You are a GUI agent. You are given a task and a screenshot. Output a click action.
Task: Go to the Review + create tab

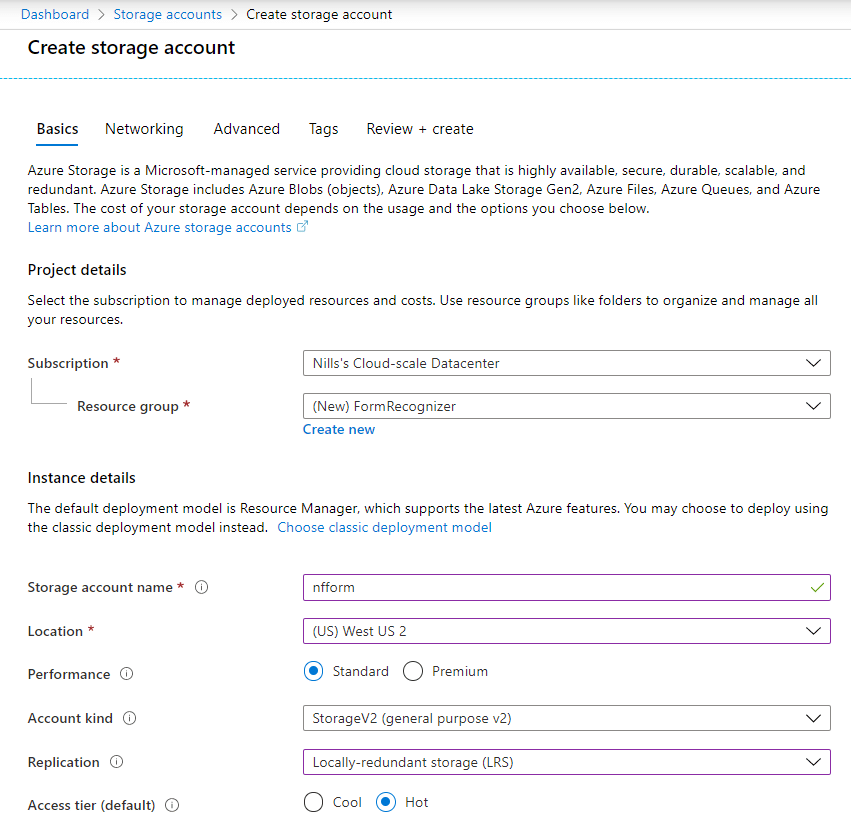pos(420,129)
